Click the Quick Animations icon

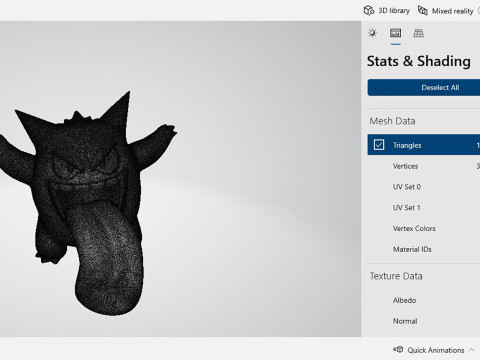398,349
